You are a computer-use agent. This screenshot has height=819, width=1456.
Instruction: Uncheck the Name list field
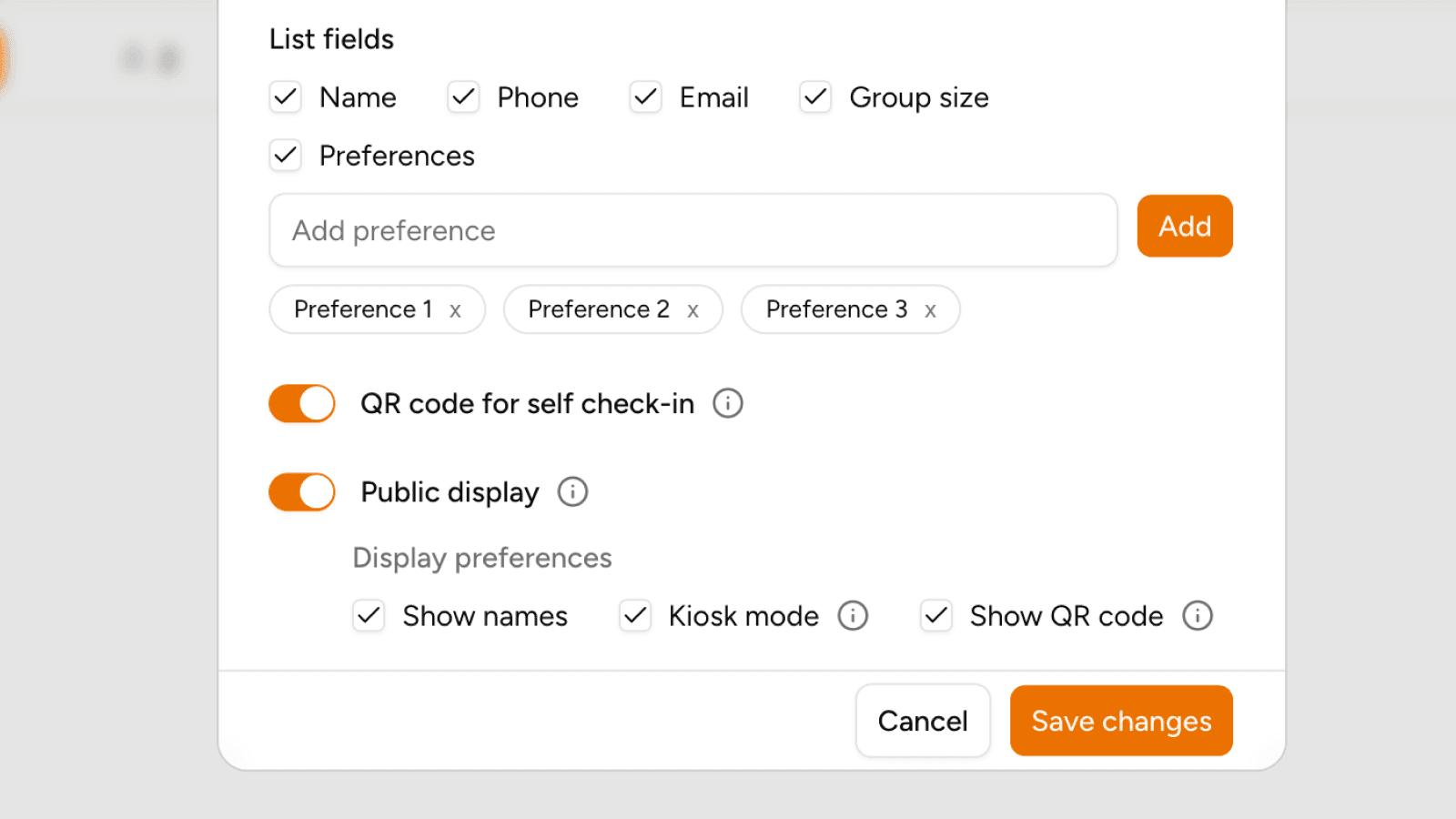(x=286, y=97)
